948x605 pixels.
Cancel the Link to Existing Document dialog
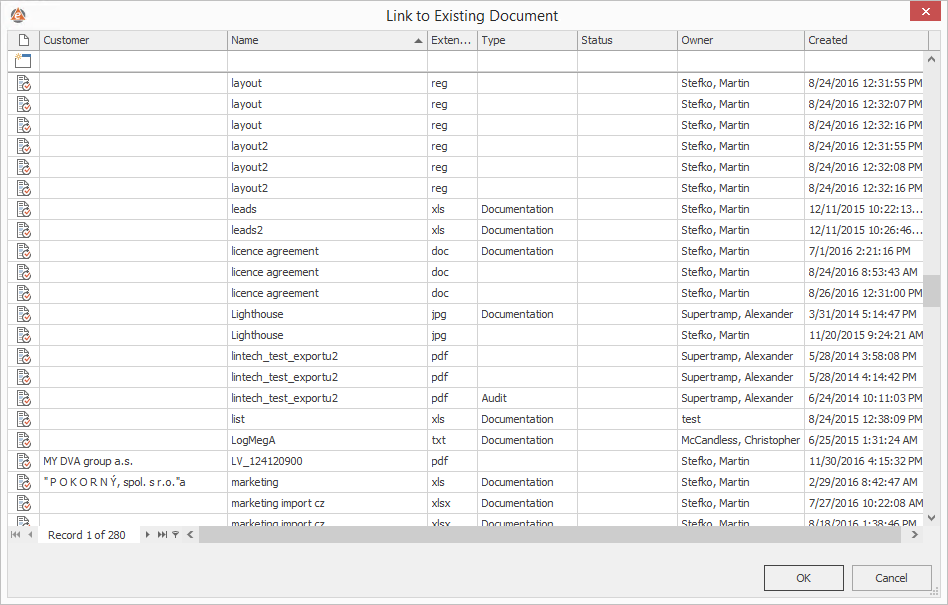point(892,578)
